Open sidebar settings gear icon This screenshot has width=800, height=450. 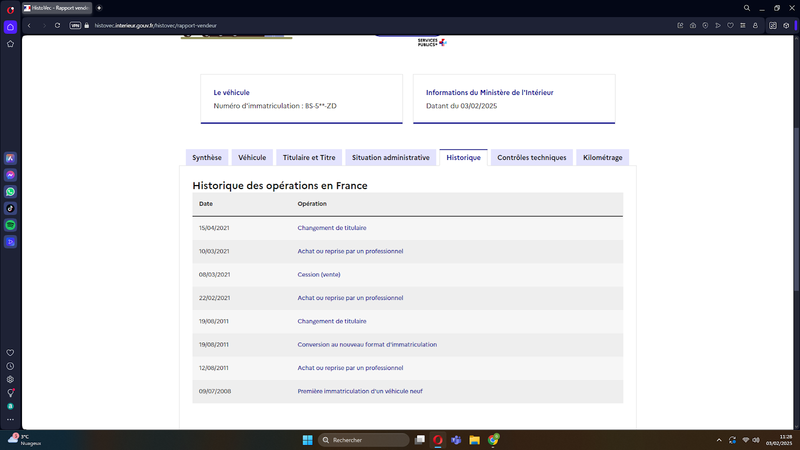click(10, 380)
